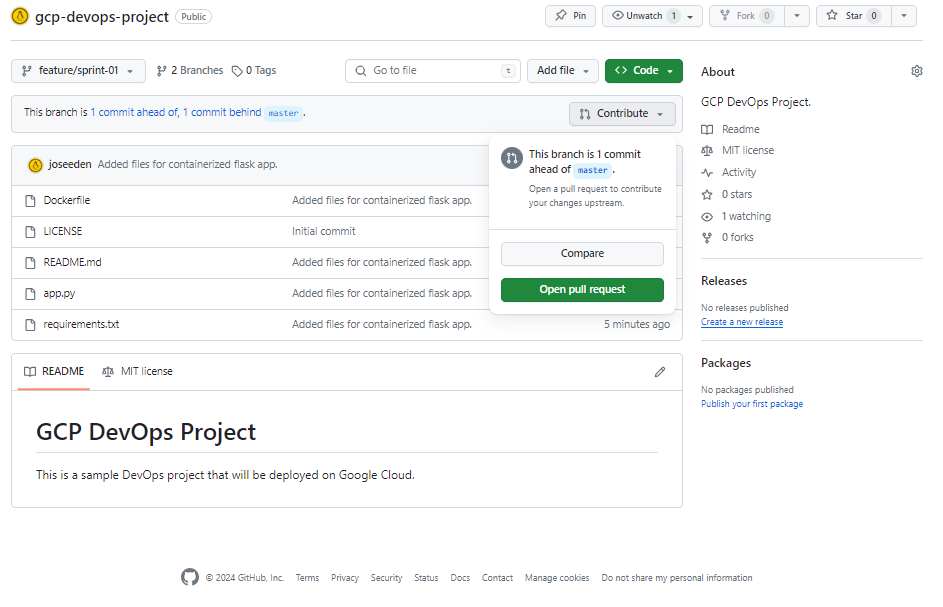Open the 'Initial commit' message for LICENSE
The width and height of the screenshot is (943, 607).
(324, 232)
